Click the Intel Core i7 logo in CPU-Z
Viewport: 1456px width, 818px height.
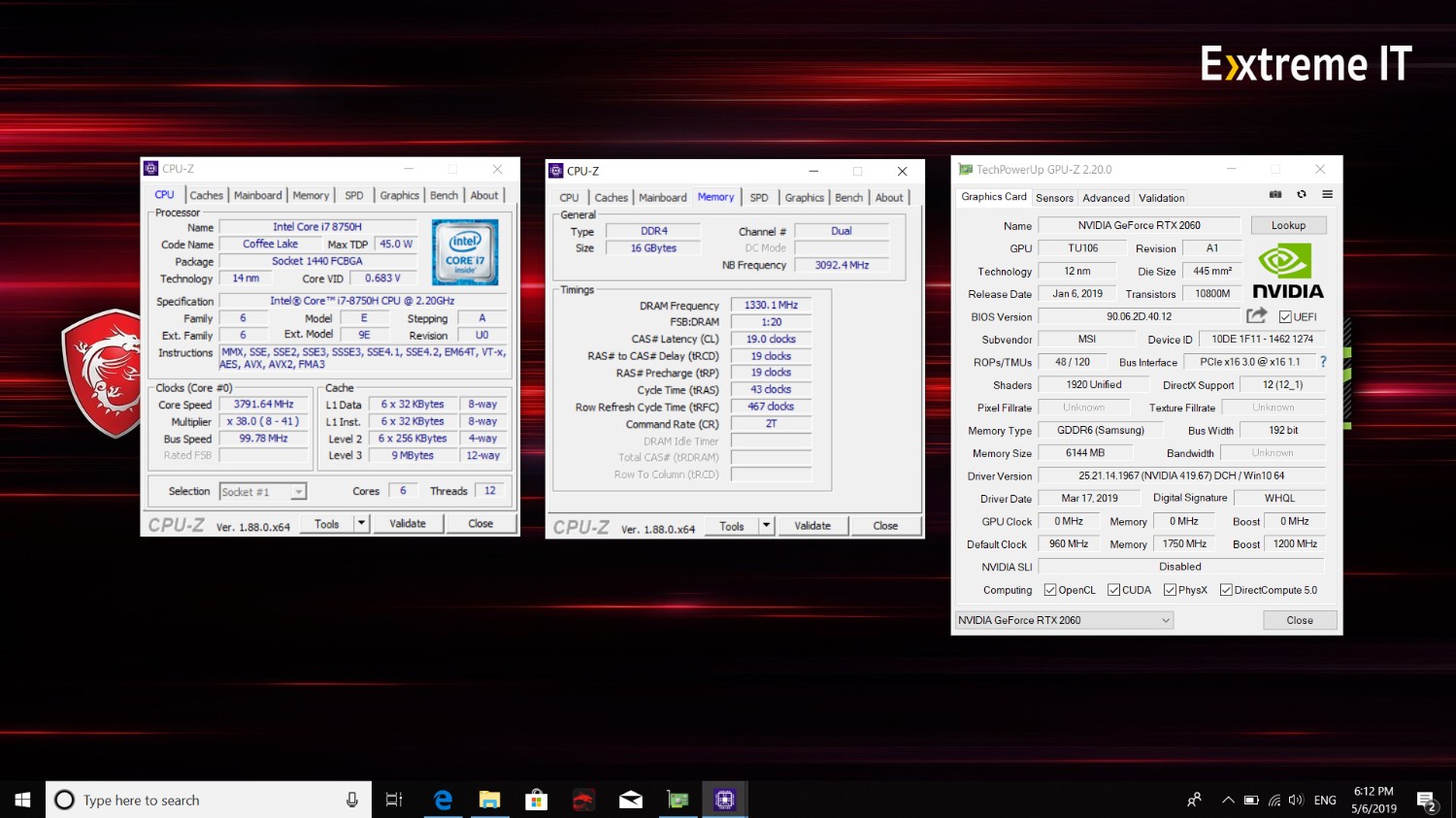point(465,252)
